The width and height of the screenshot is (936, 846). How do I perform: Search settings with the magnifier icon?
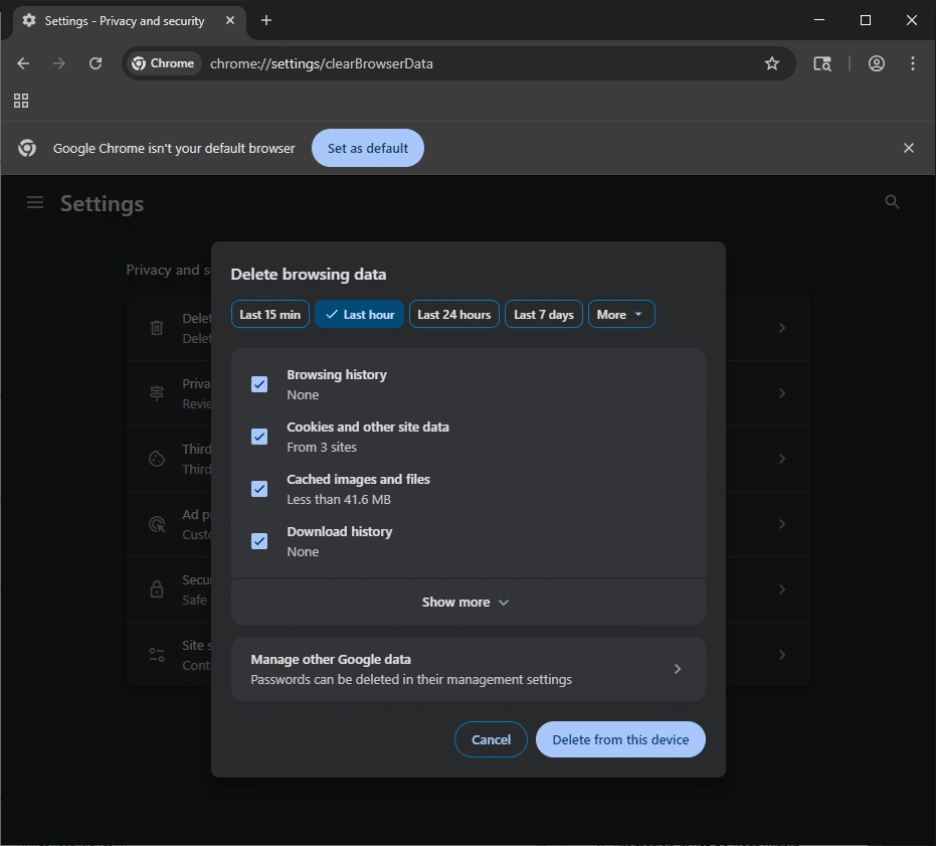coord(892,202)
